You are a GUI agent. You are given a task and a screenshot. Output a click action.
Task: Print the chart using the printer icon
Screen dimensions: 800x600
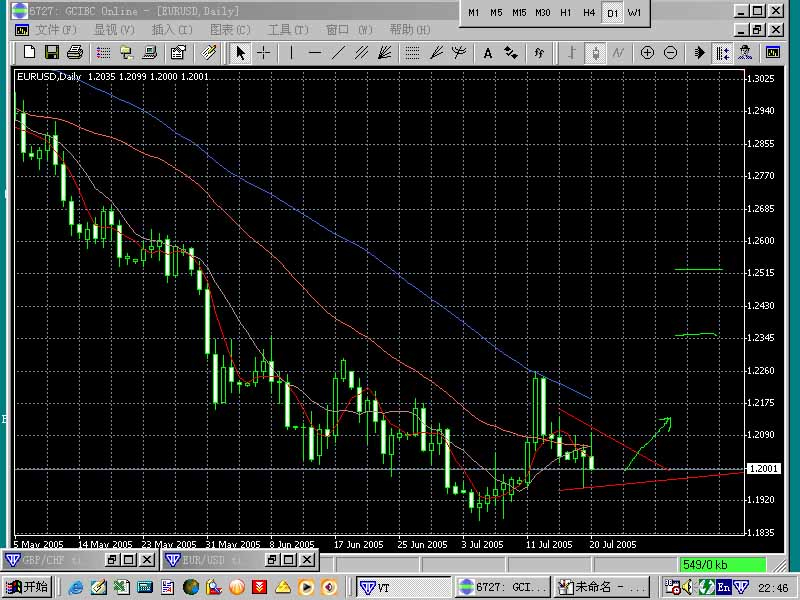click(x=75, y=53)
